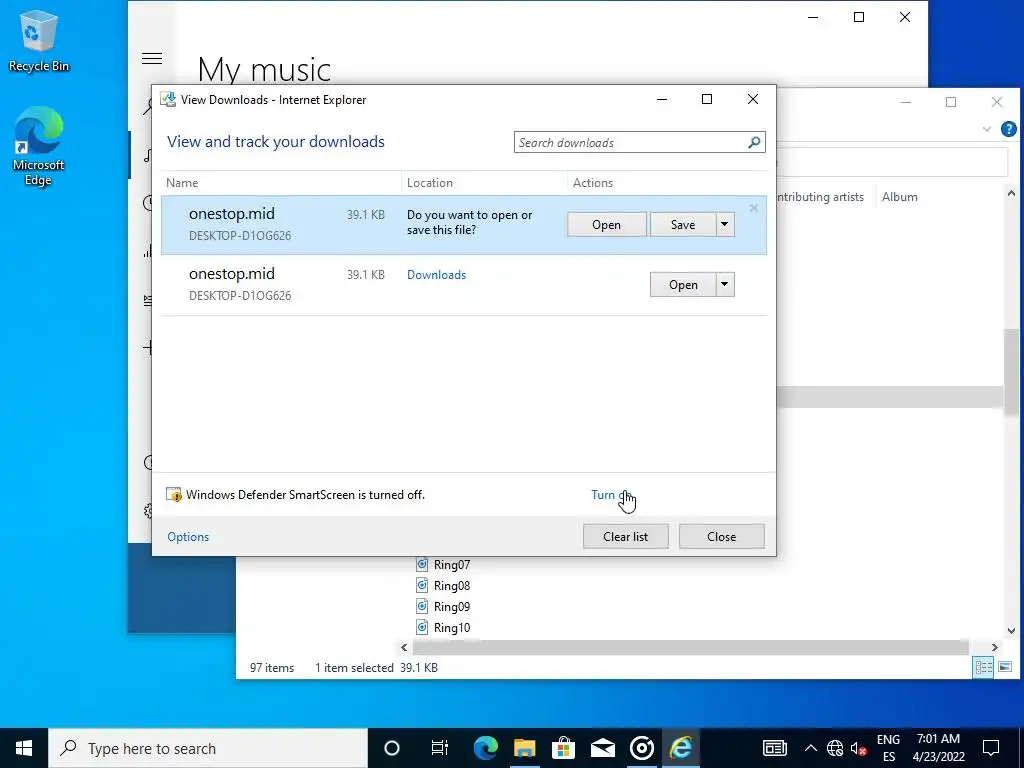The image size is (1024, 768).
Task: Select the Ring08 file in File Explorer
Action: pos(452,586)
